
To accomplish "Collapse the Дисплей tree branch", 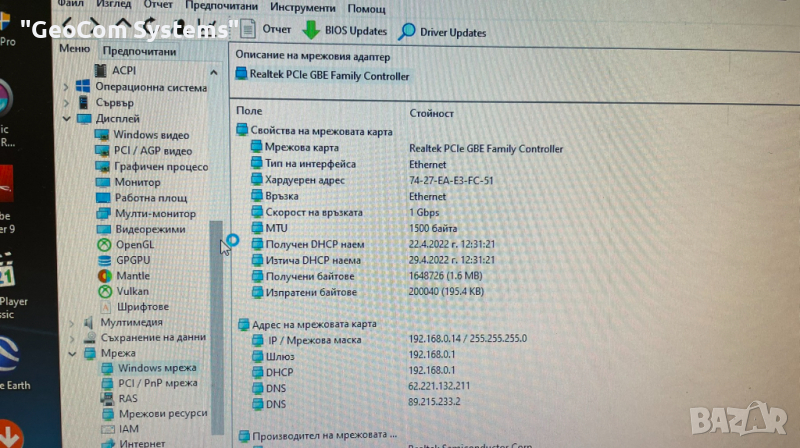I will pos(67,118).
